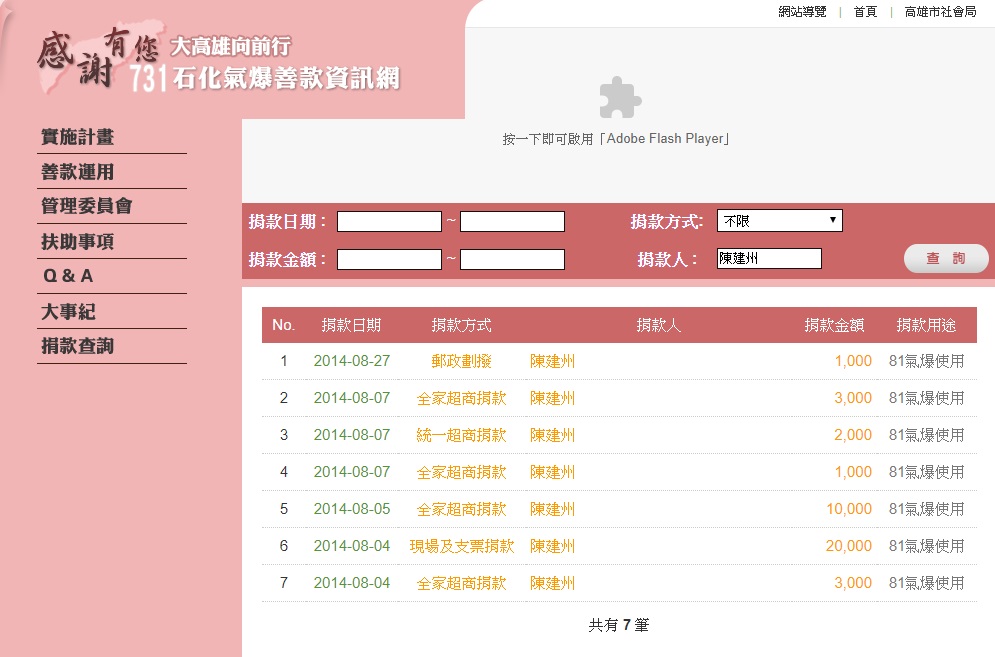Select 大事紀 in the left navigation
The width and height of the screenshot is (995, 657).
pos(68,312)
